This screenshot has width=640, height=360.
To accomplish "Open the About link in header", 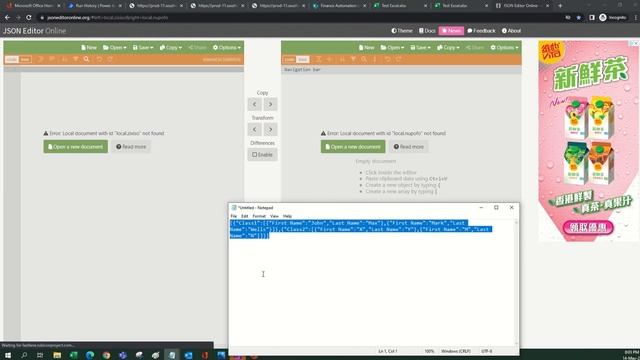I will (x=511, y=31).
